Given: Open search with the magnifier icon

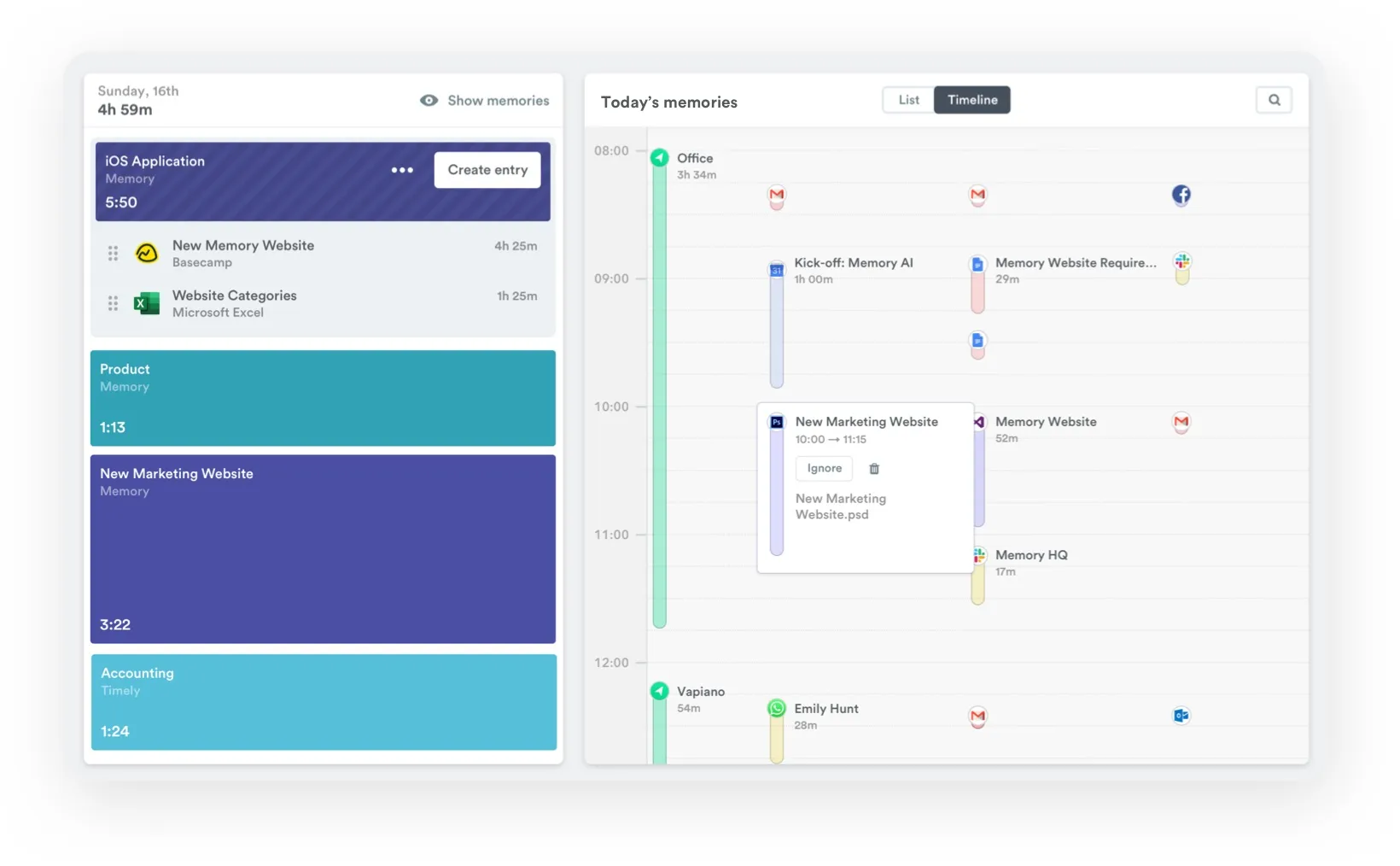Looking at the screenshot, I should (x=1274, y=100).
